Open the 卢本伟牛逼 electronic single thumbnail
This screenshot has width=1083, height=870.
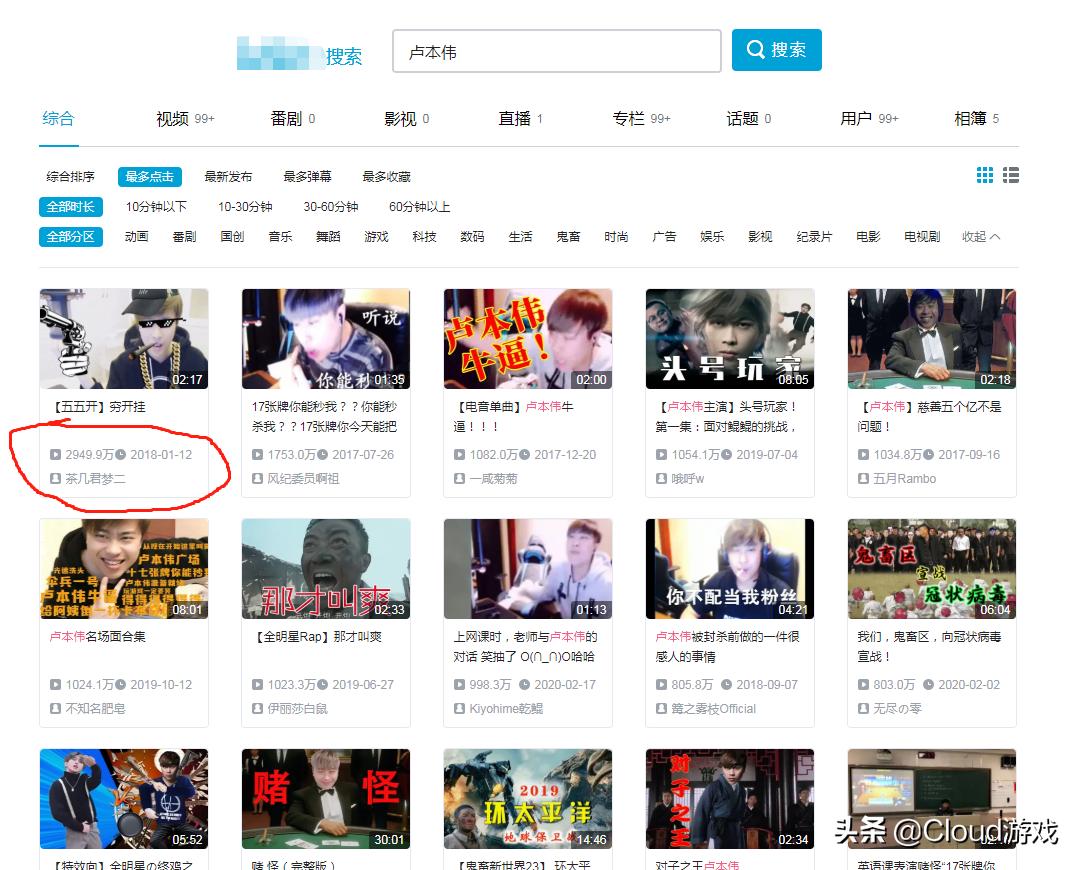[x=528, y=339]
